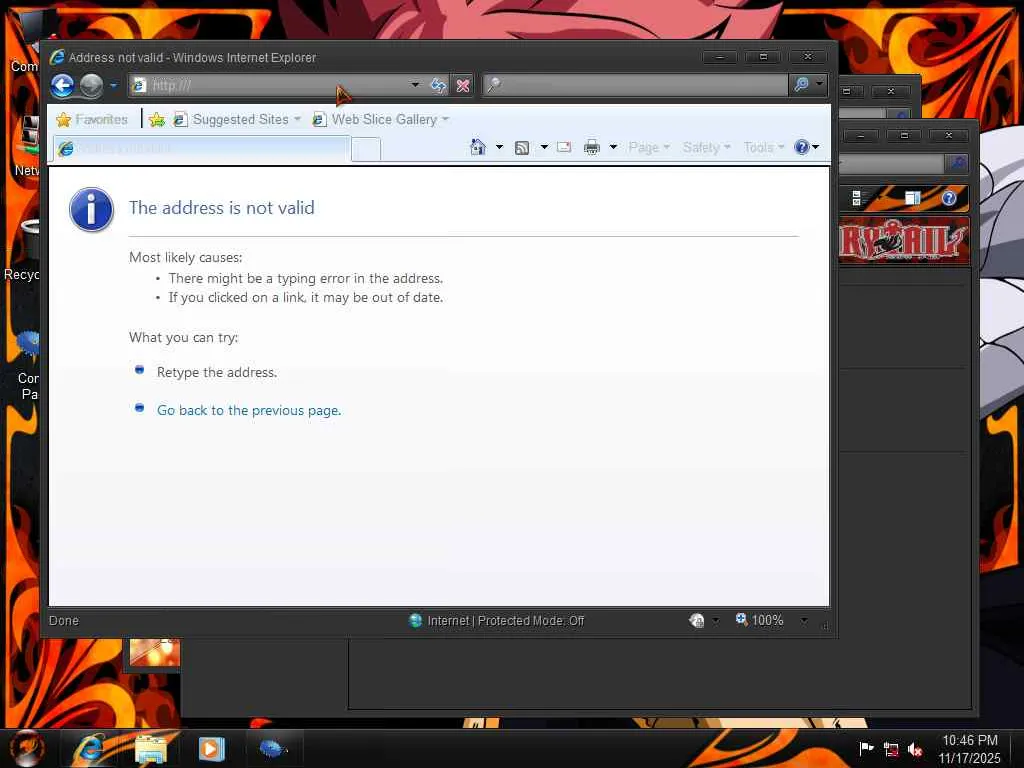Expand the zoom level dropdown arrow
1024x768 pixels.
(805, 620)
